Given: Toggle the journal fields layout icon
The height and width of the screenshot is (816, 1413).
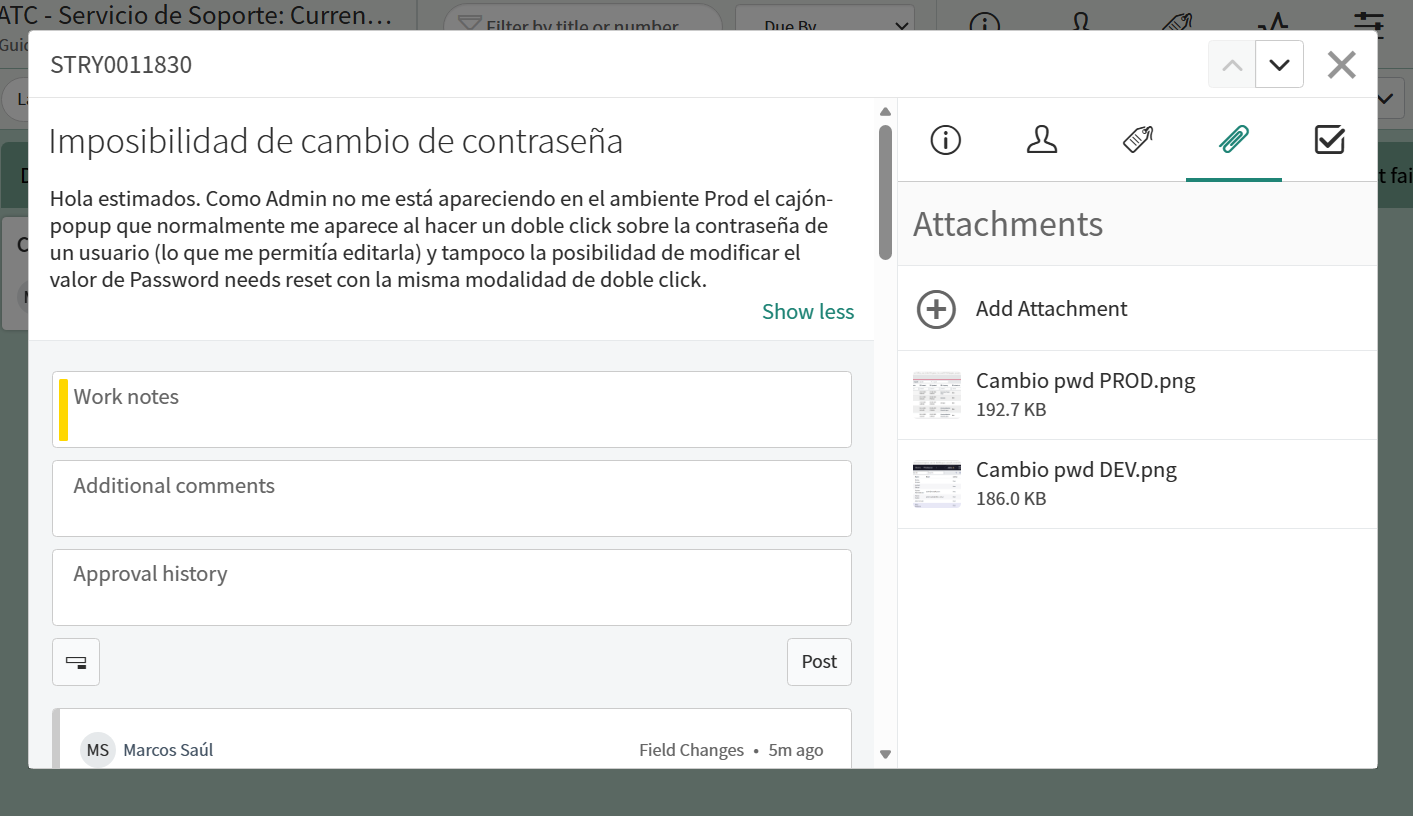Looking at the screenshot, I should [x=76, y=662].
